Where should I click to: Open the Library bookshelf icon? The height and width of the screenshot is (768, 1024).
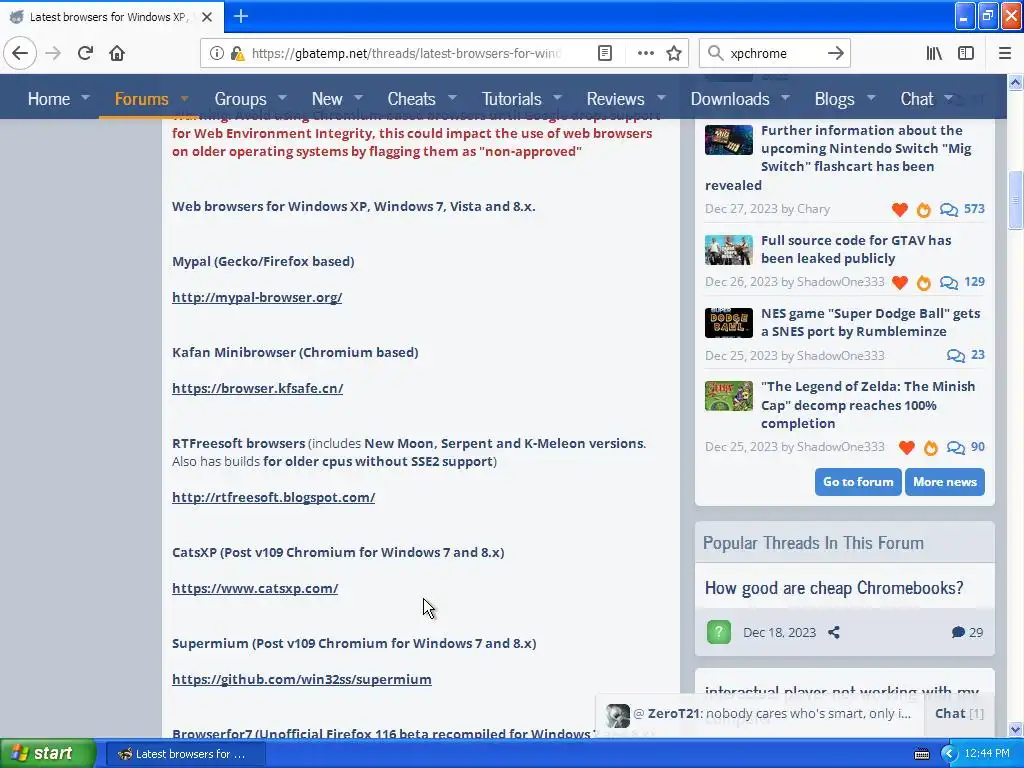[934, 53]
